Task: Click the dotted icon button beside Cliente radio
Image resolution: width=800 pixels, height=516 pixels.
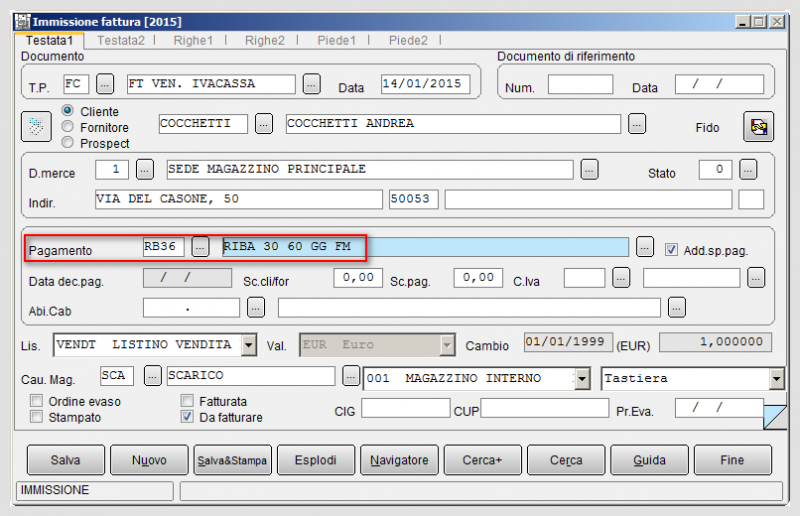Action: tap(36, 127)
